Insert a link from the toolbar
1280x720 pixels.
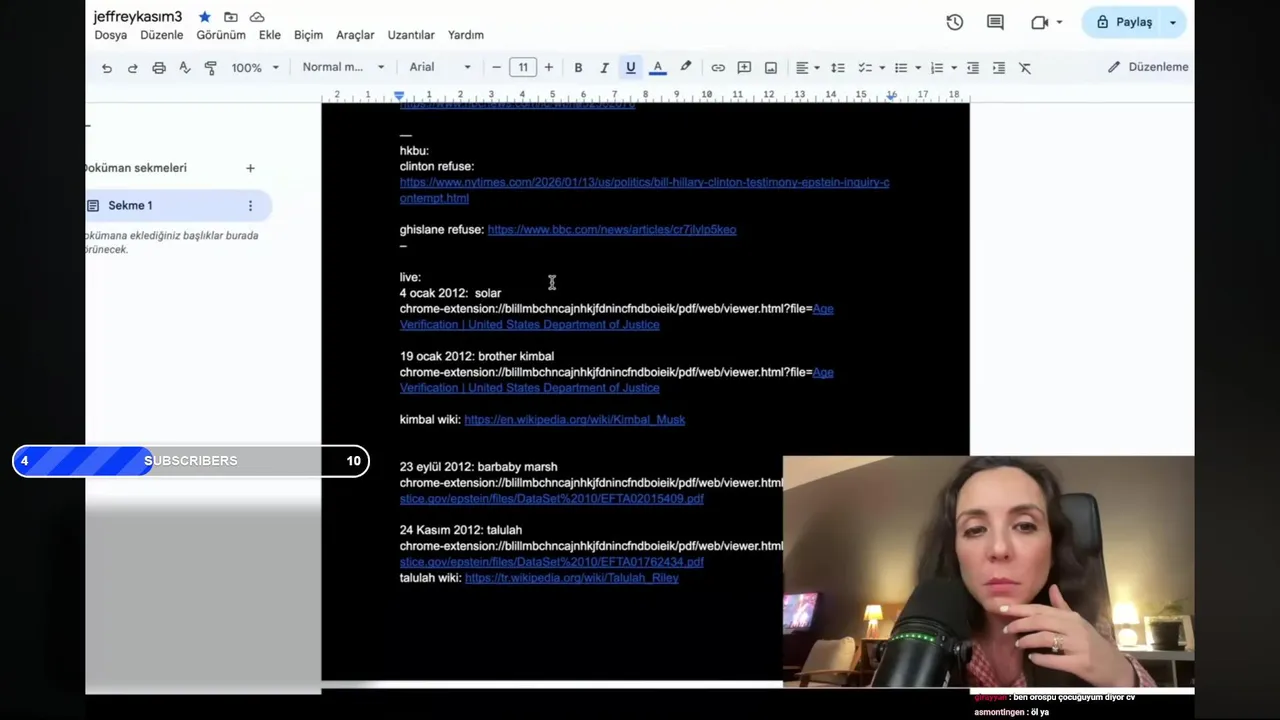point(718,67)
